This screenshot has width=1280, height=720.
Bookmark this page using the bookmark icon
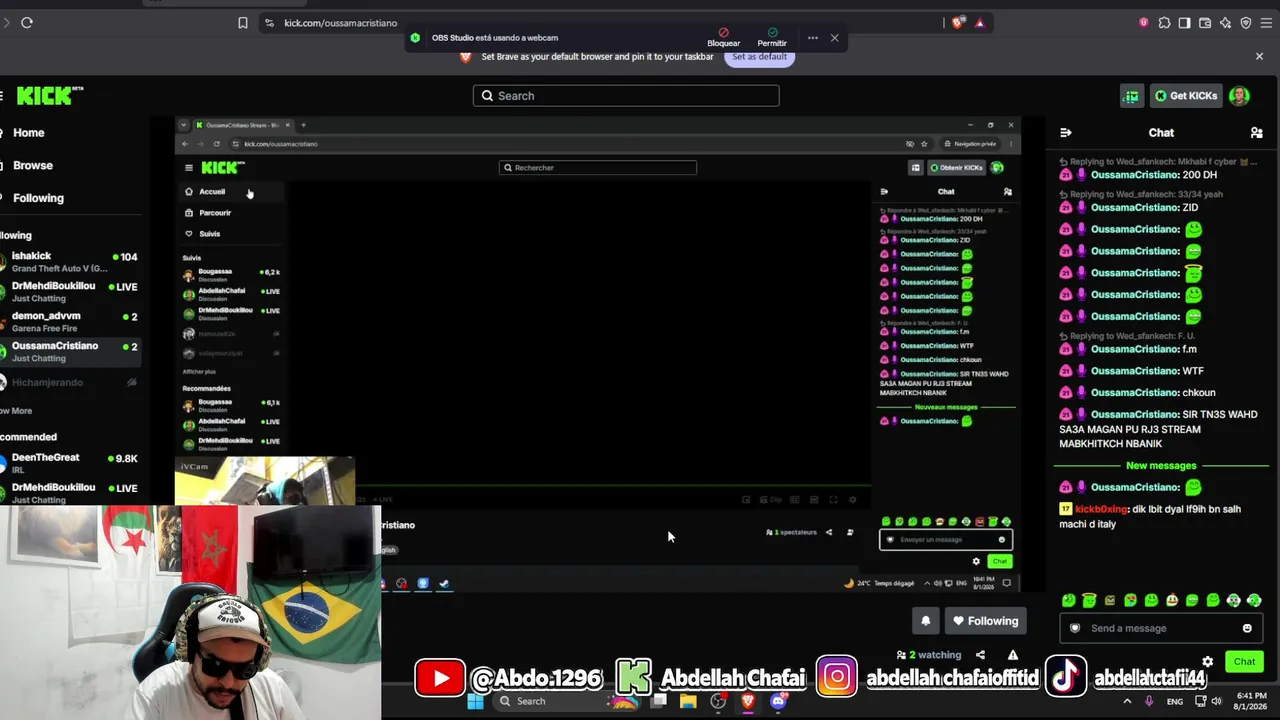[243, 23]
